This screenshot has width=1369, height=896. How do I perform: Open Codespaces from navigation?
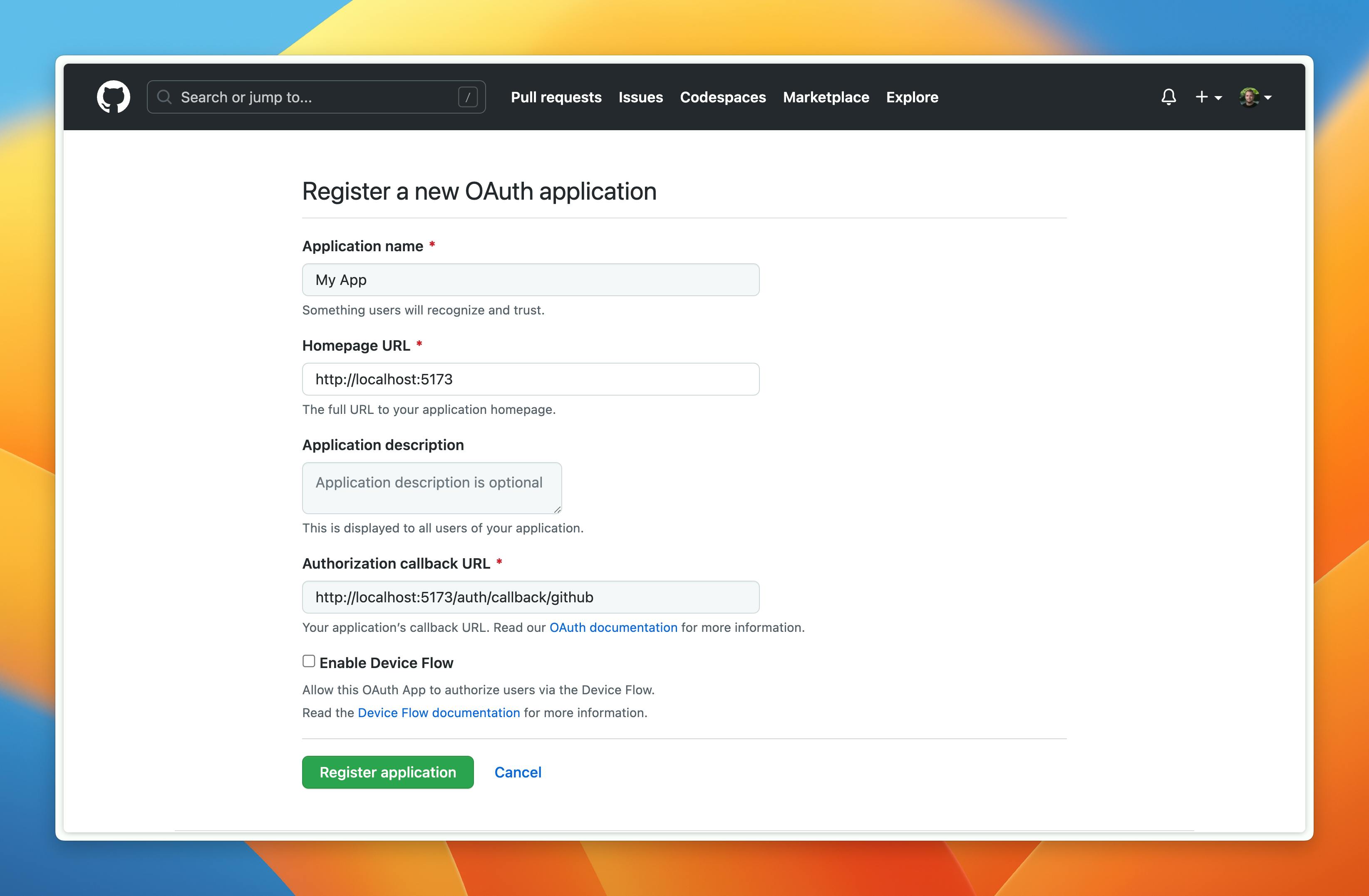(x=722, y=97)
